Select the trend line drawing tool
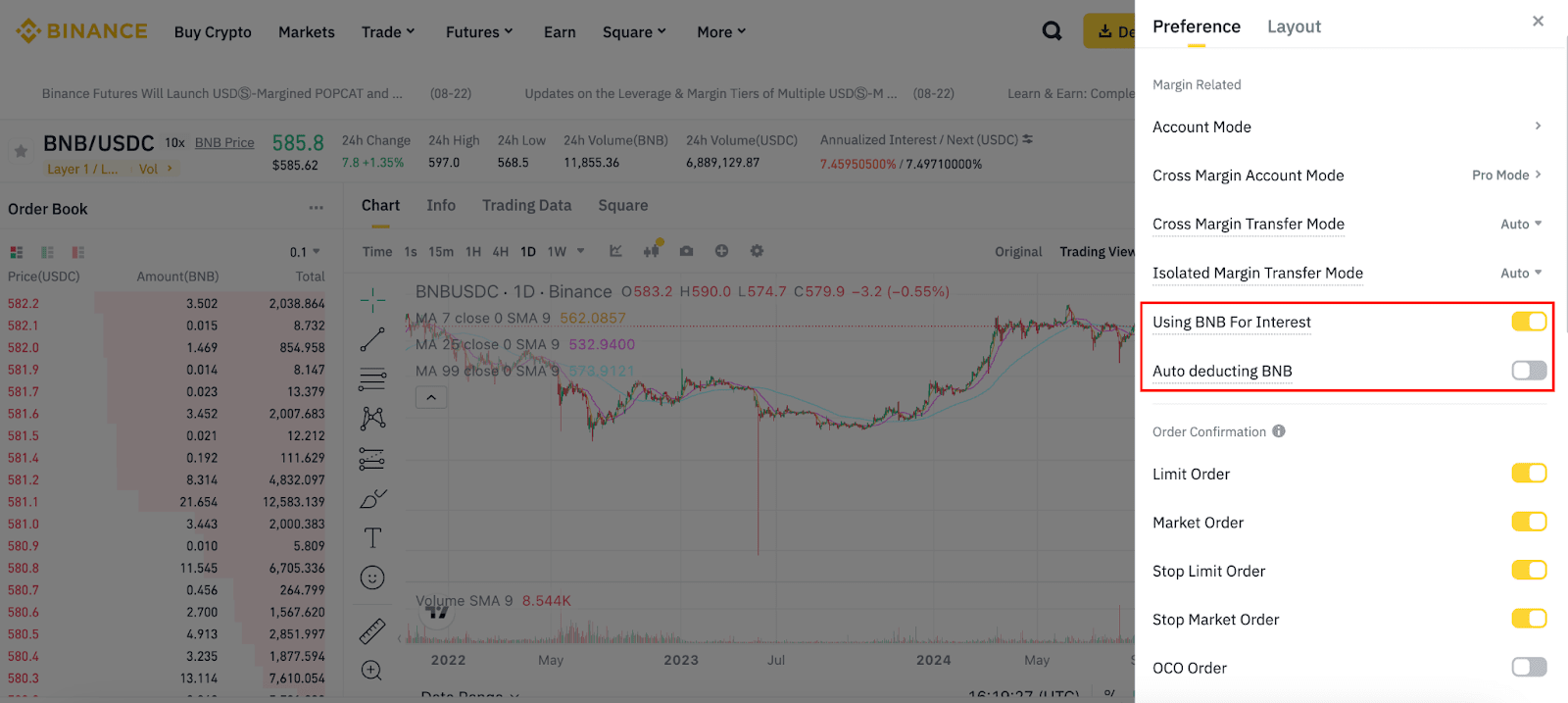1568x703 pixels. pyautogui.click(x=372, y=339)
